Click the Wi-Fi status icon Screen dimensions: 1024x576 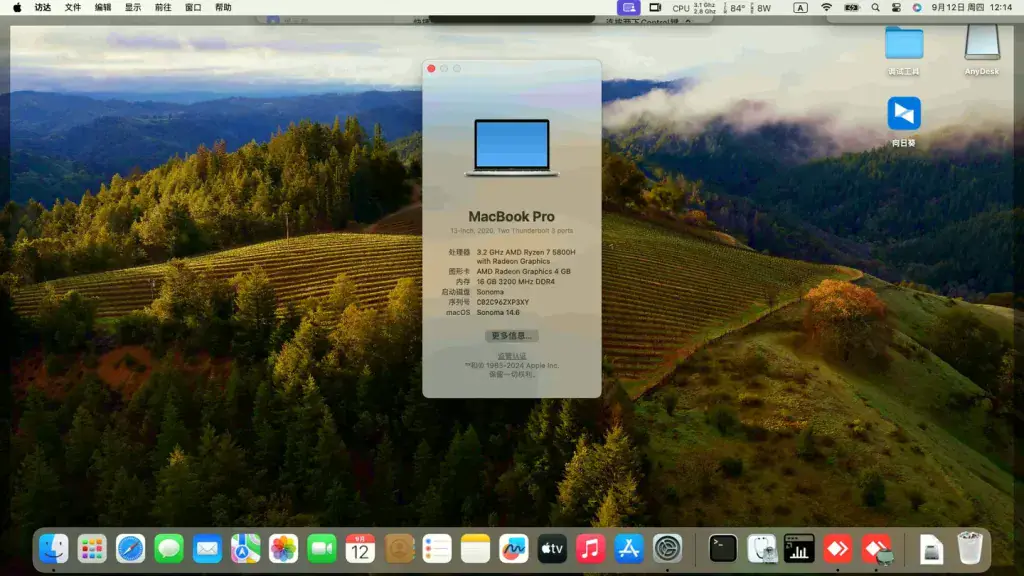826,8
